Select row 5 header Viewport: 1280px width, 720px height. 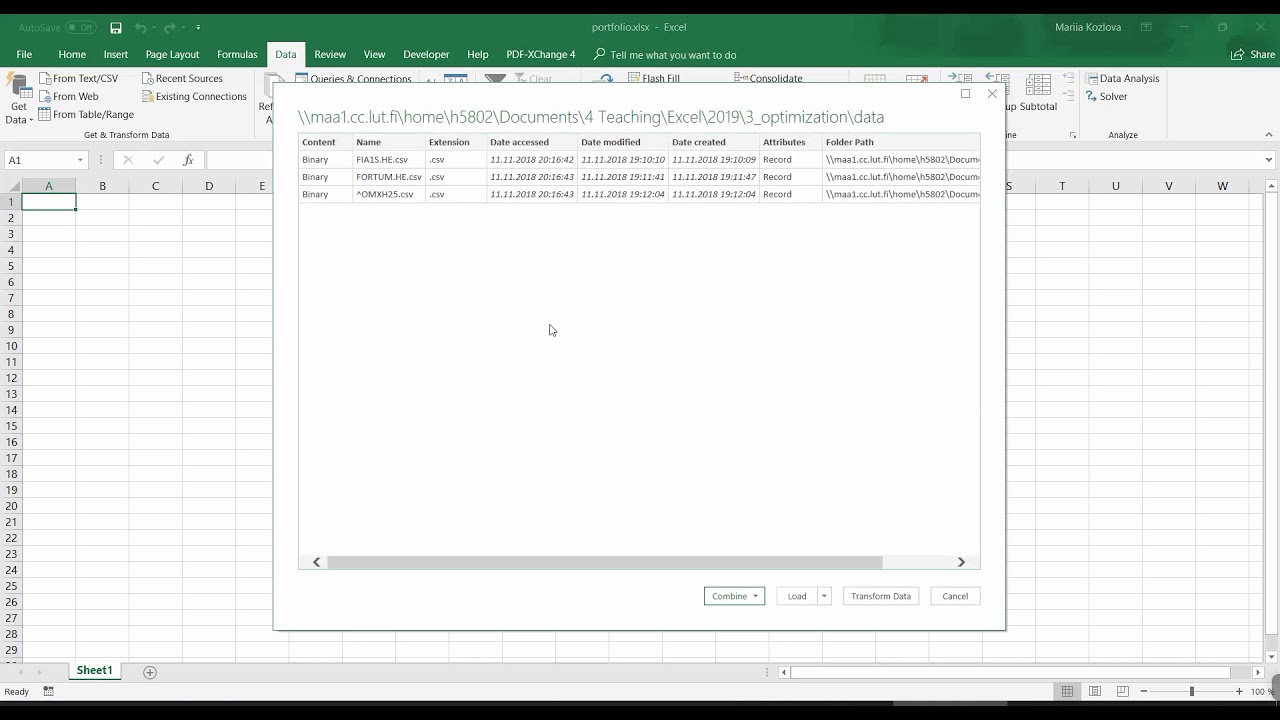(11, 266)
